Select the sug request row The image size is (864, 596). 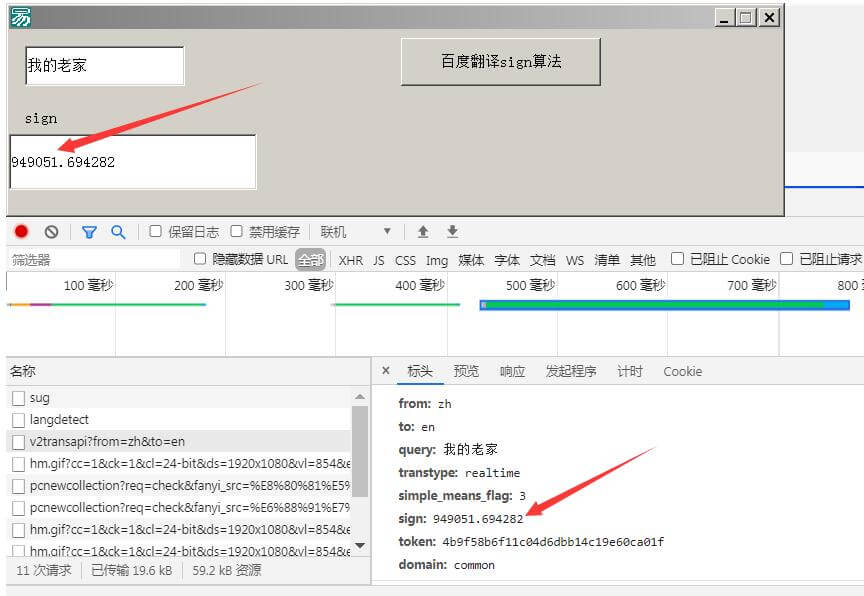pyautogui.click(x=179, y=398)
